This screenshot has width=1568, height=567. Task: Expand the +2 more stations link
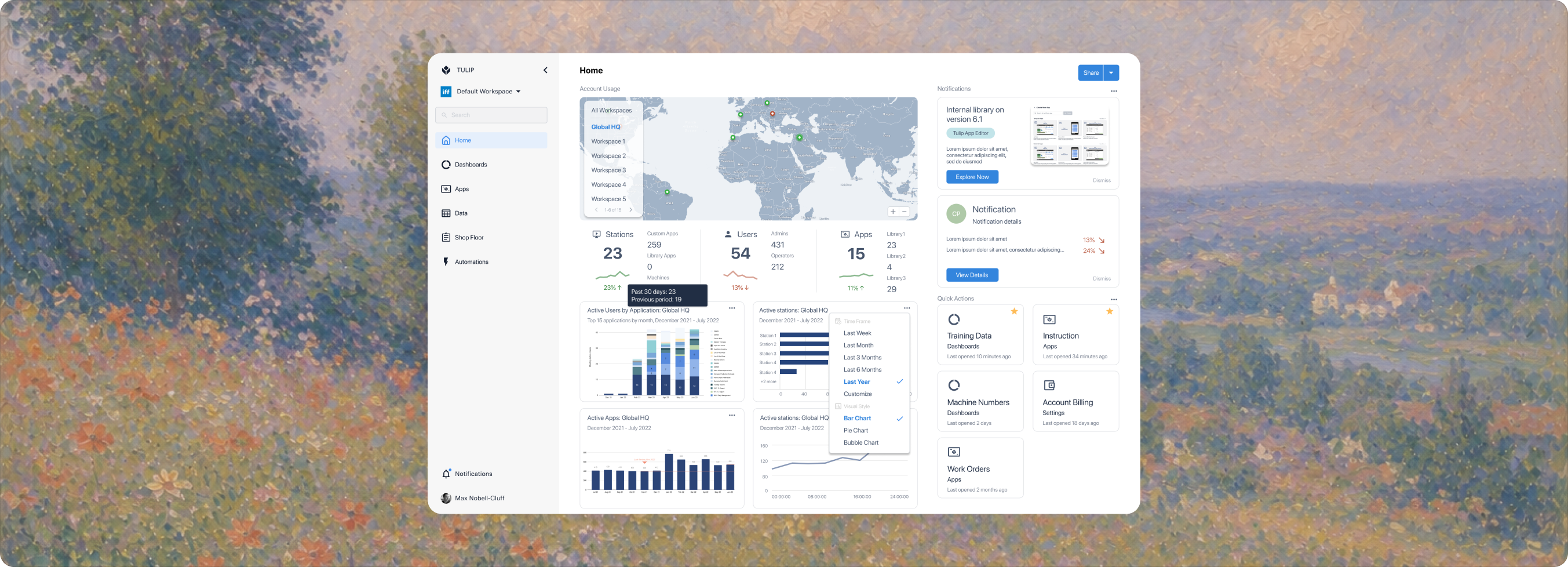point(768,382)
